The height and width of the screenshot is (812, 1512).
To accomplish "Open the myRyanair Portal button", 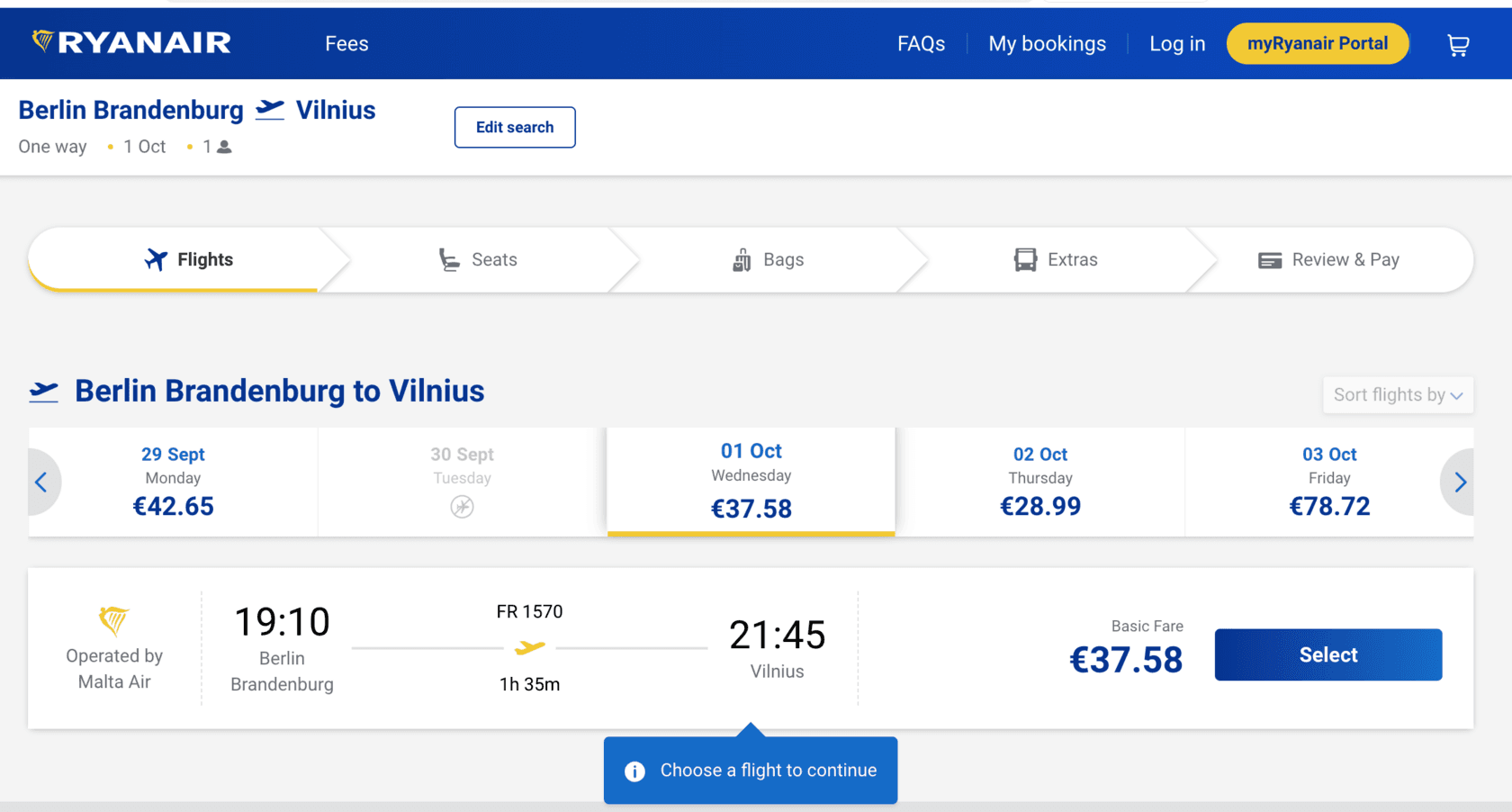I will coord(1318,43).
